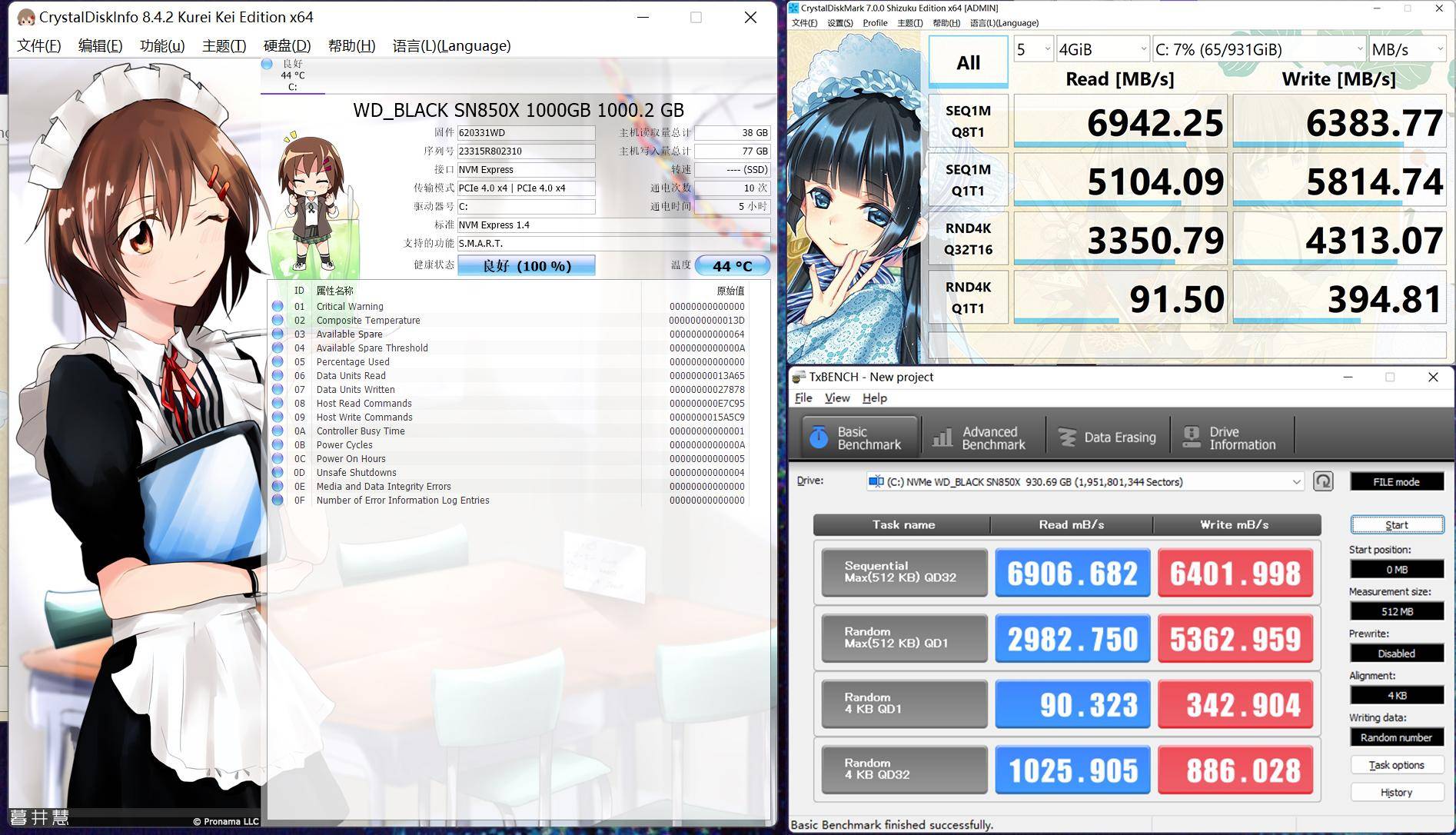Click the status circle for Media and Data Integrity Errors
Screen dimensions: 1456x835
[x=278, y=486]
